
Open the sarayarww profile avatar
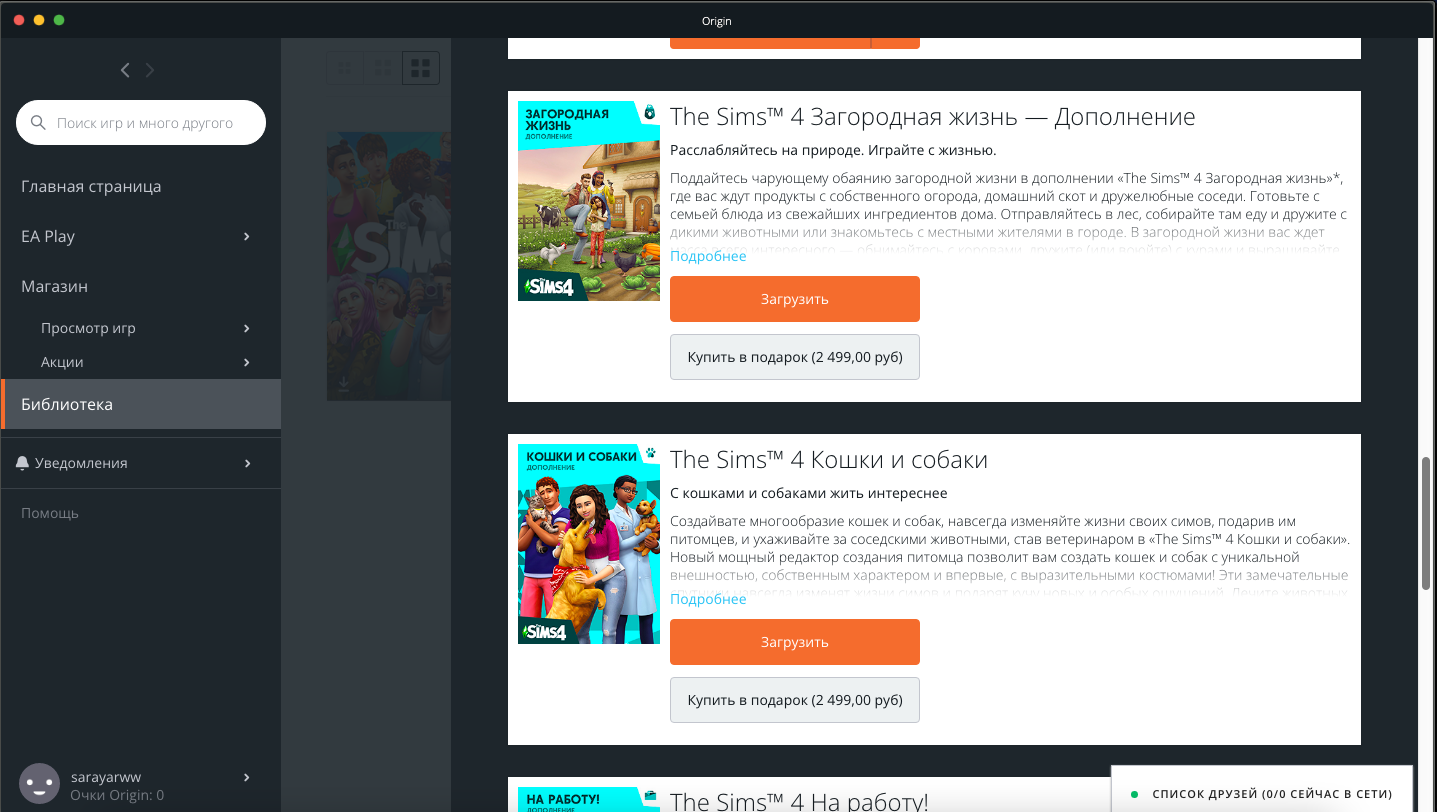point(39,782)
